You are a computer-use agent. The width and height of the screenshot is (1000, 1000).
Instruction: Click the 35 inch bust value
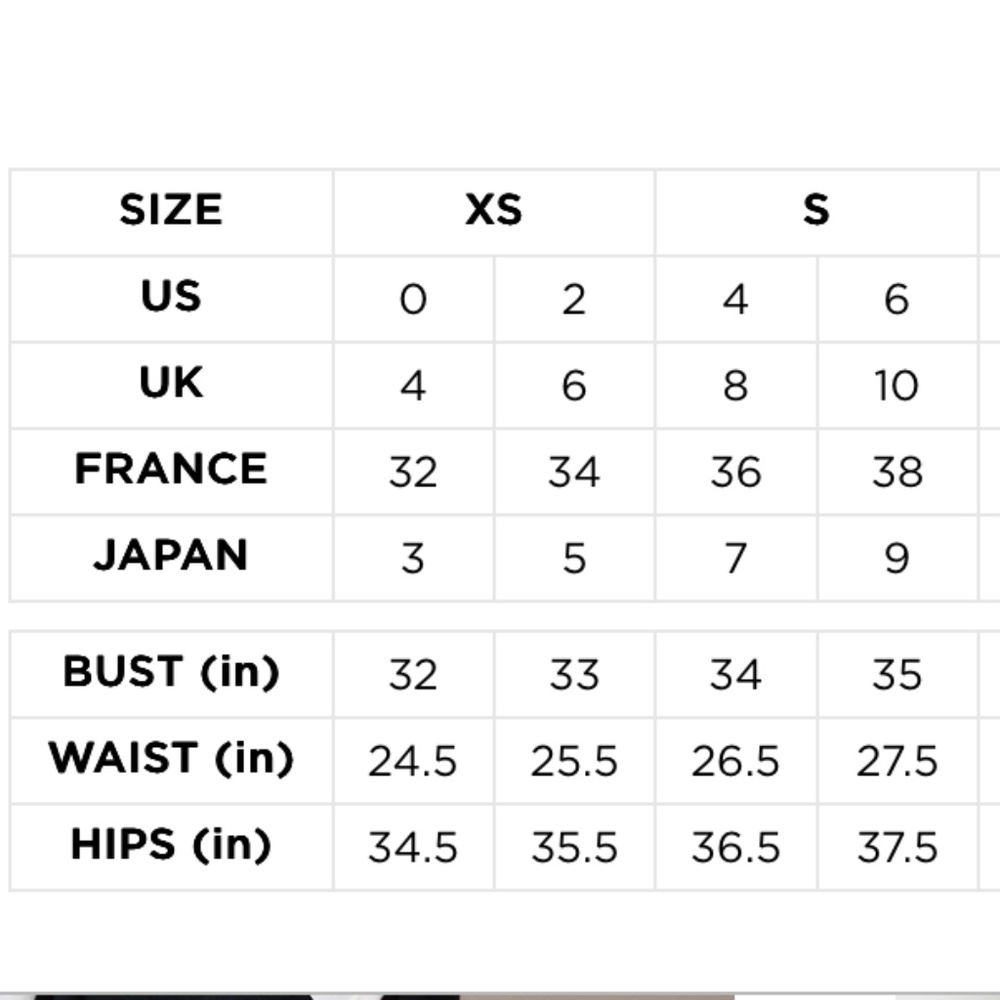(896, 675)
